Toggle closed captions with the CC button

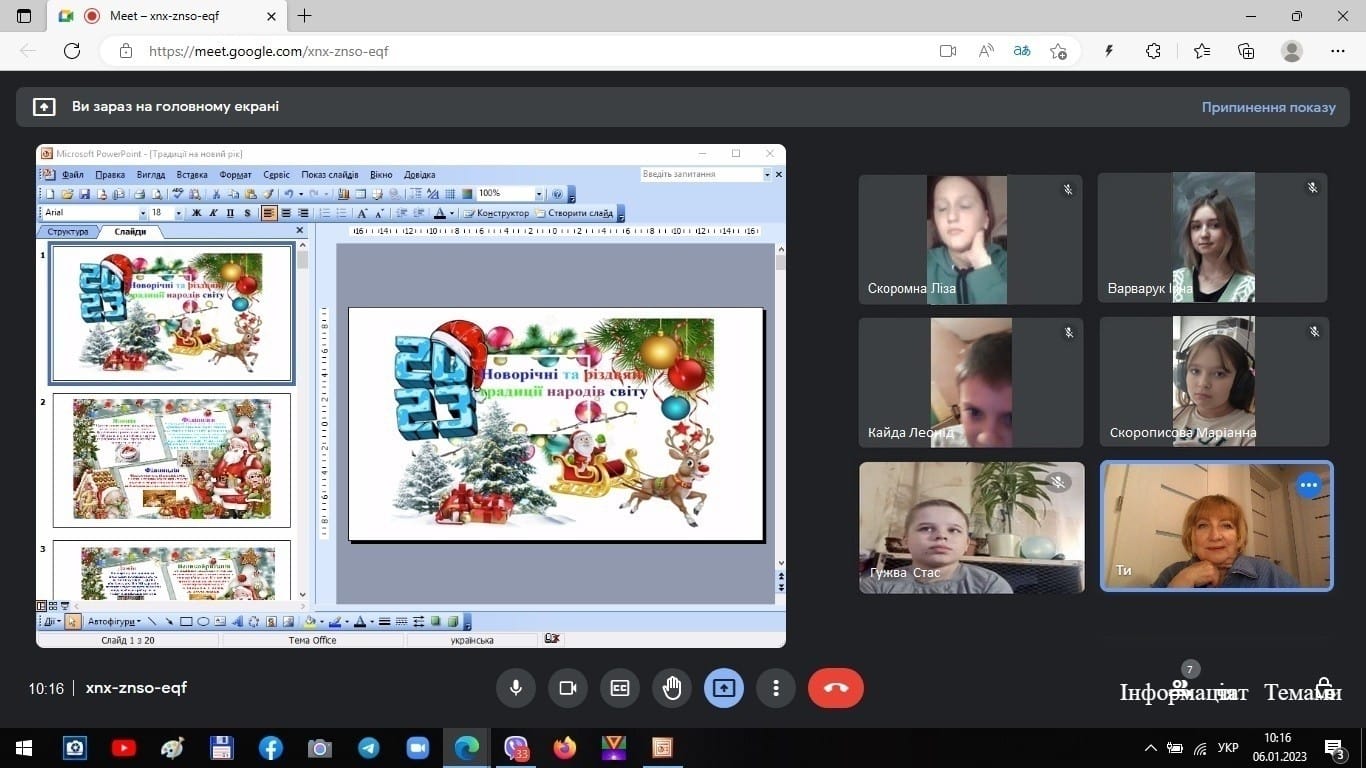(620, 688)
